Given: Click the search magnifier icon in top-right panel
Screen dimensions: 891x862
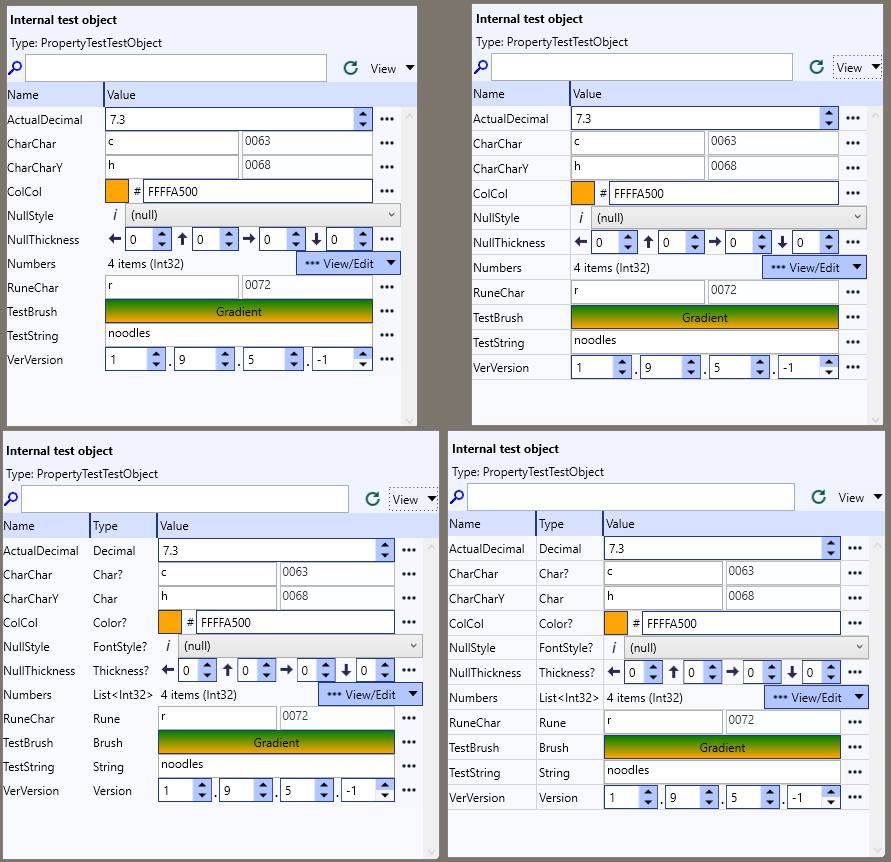Looking at the screenshot, I should pyautogui.click(x=481, y=67).
